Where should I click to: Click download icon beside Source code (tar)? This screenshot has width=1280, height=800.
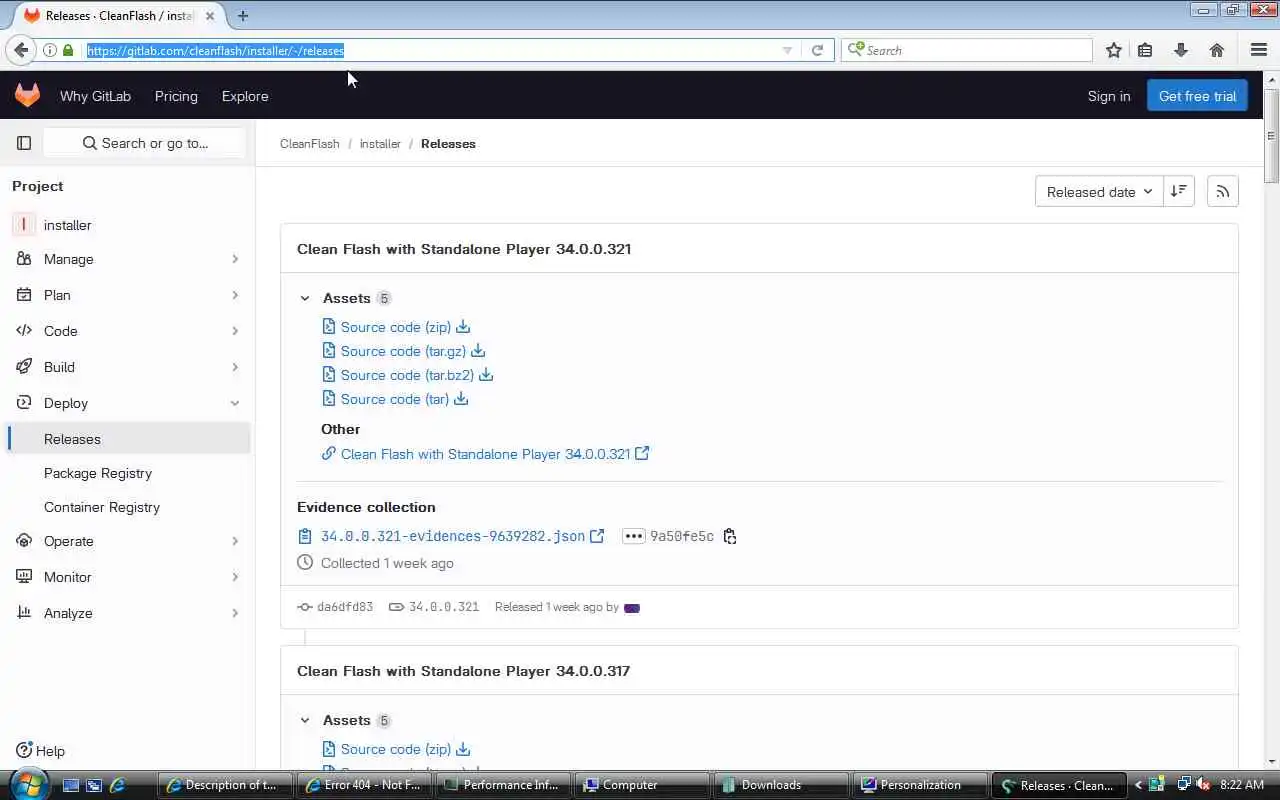click(461, 399)
